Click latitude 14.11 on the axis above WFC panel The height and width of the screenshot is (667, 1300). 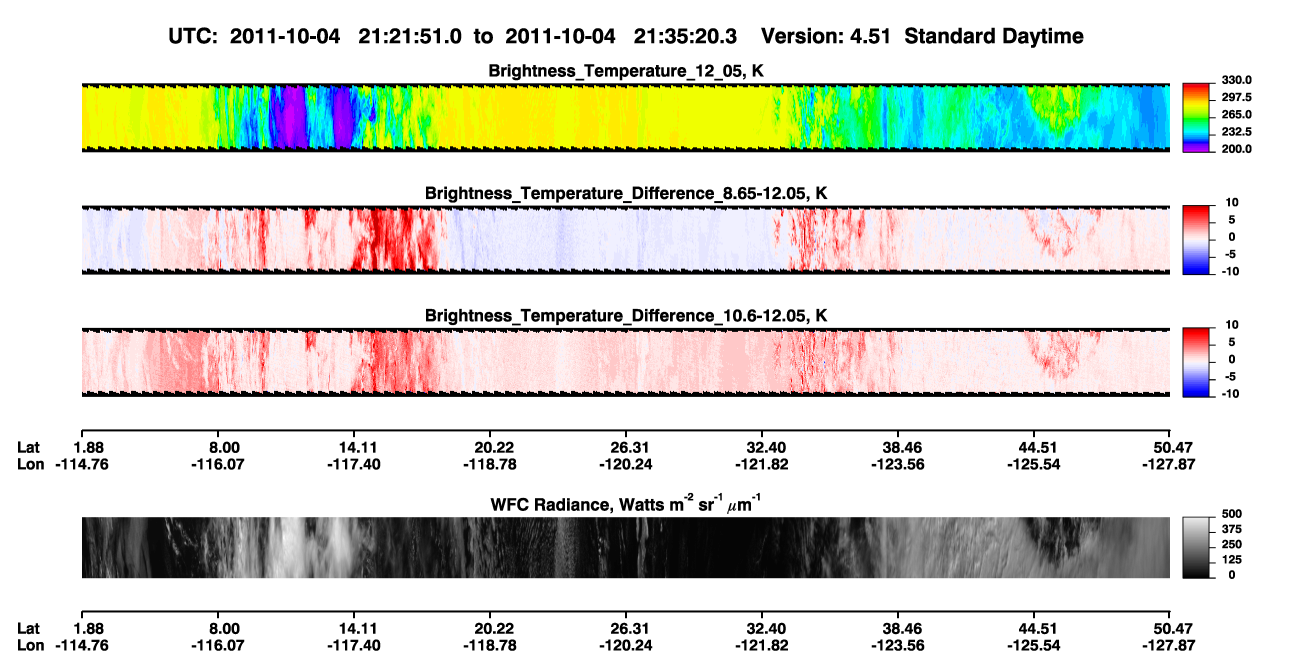coord(359,448)
